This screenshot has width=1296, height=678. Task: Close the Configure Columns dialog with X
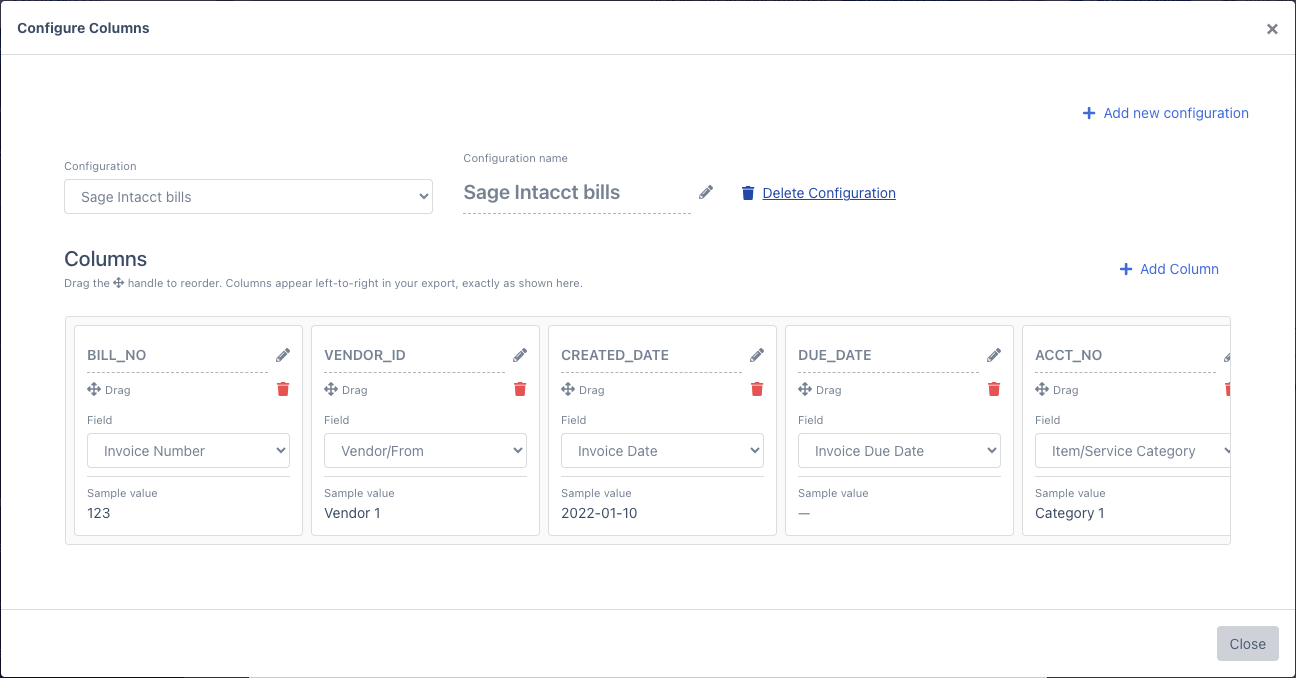point(1272,29)
